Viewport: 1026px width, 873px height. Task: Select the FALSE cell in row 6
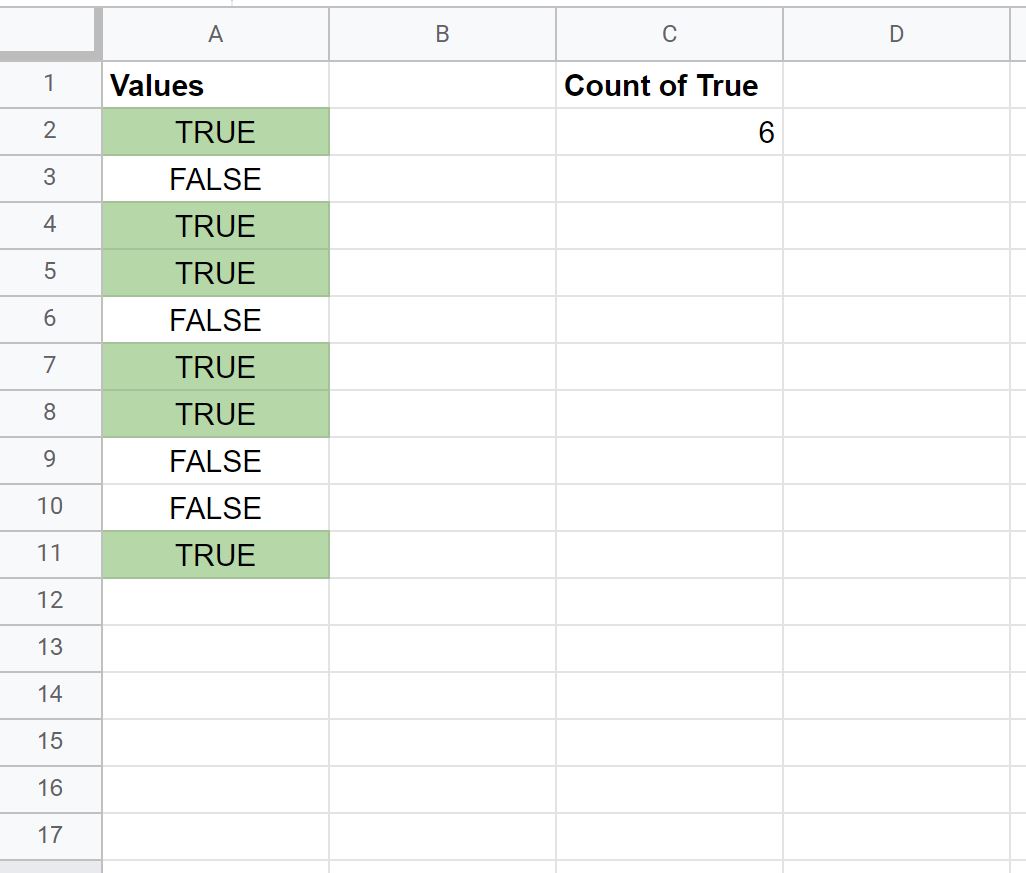click(214, 319)
